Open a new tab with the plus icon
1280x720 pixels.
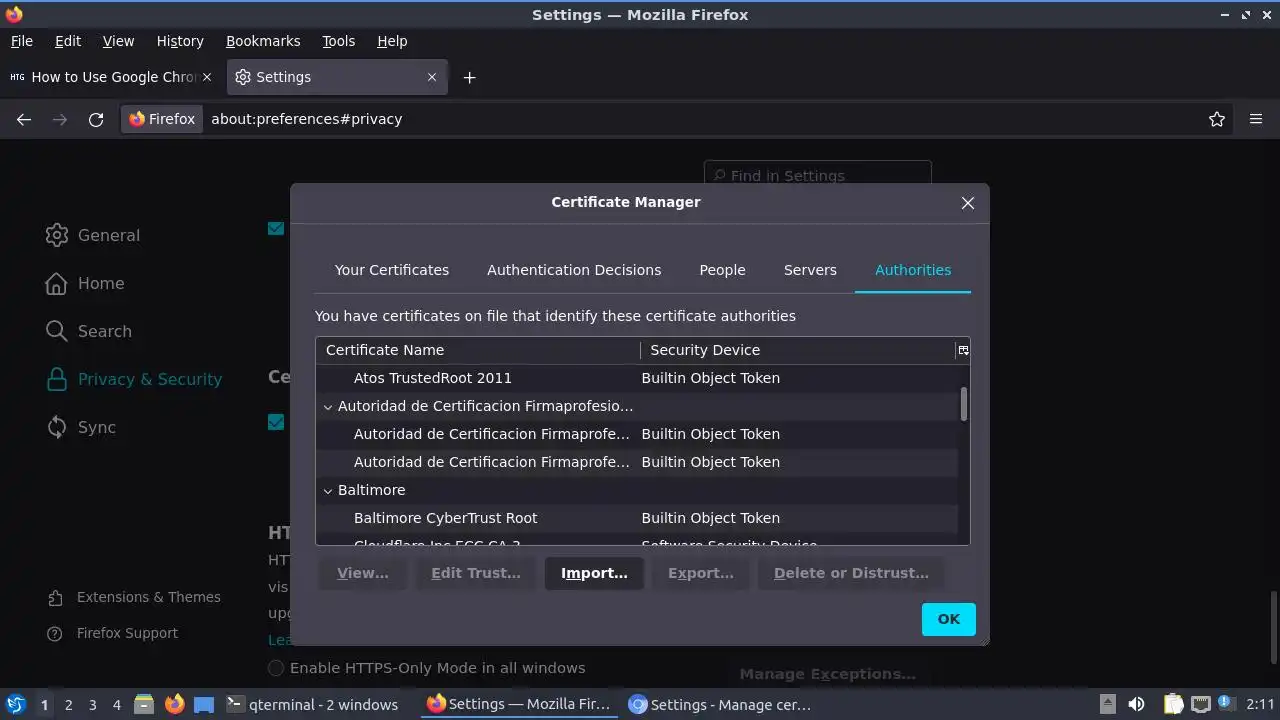[469, 77]
